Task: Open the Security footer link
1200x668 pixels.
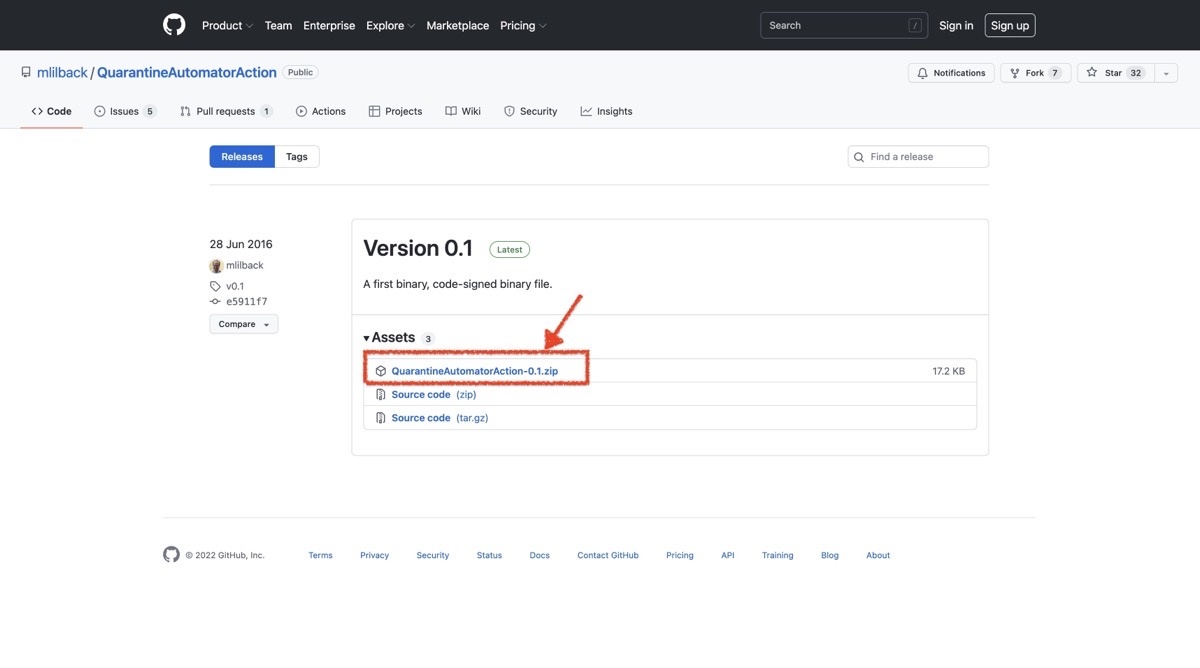Action: pyautogui.click(x=433, y=555)
